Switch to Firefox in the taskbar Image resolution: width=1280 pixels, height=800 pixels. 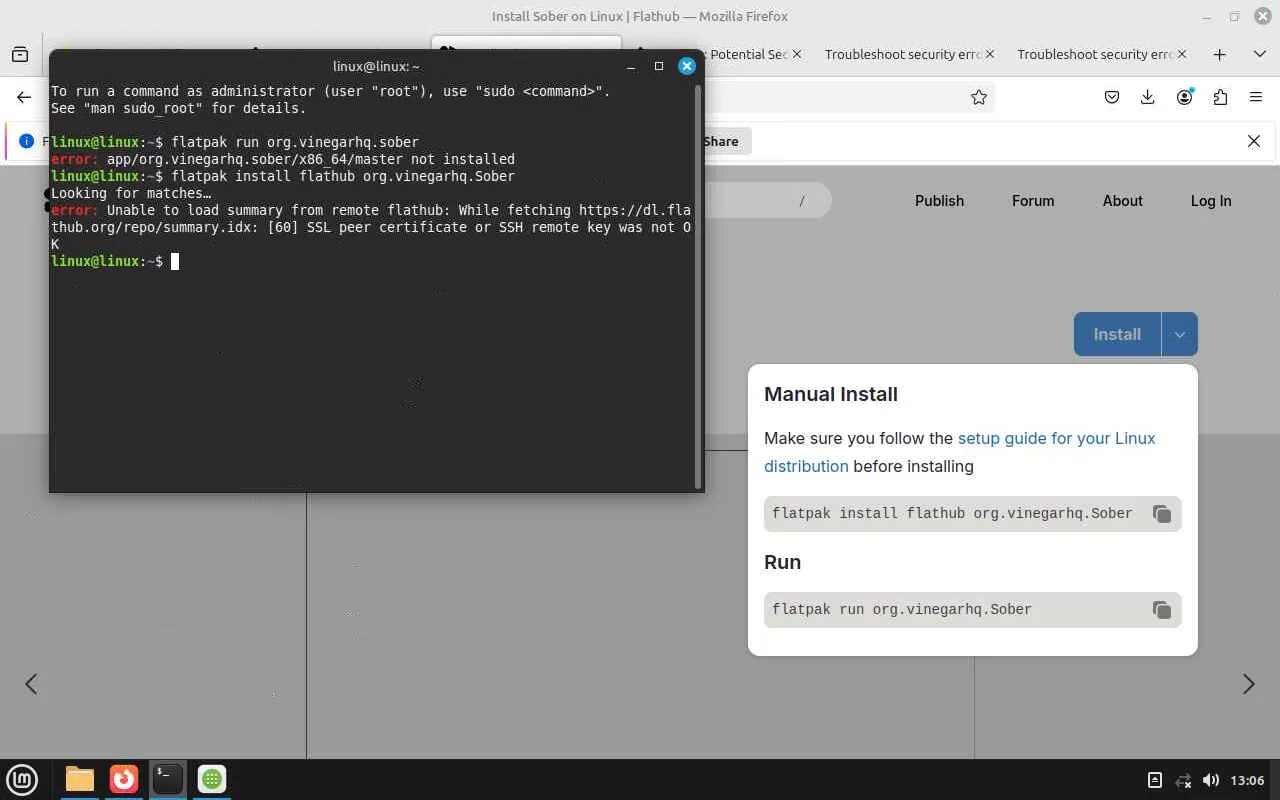124,779
